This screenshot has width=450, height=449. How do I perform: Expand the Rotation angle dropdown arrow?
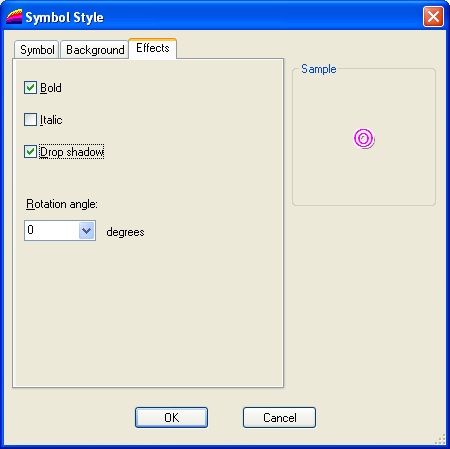pyautogui.click(x=87, y=230)
